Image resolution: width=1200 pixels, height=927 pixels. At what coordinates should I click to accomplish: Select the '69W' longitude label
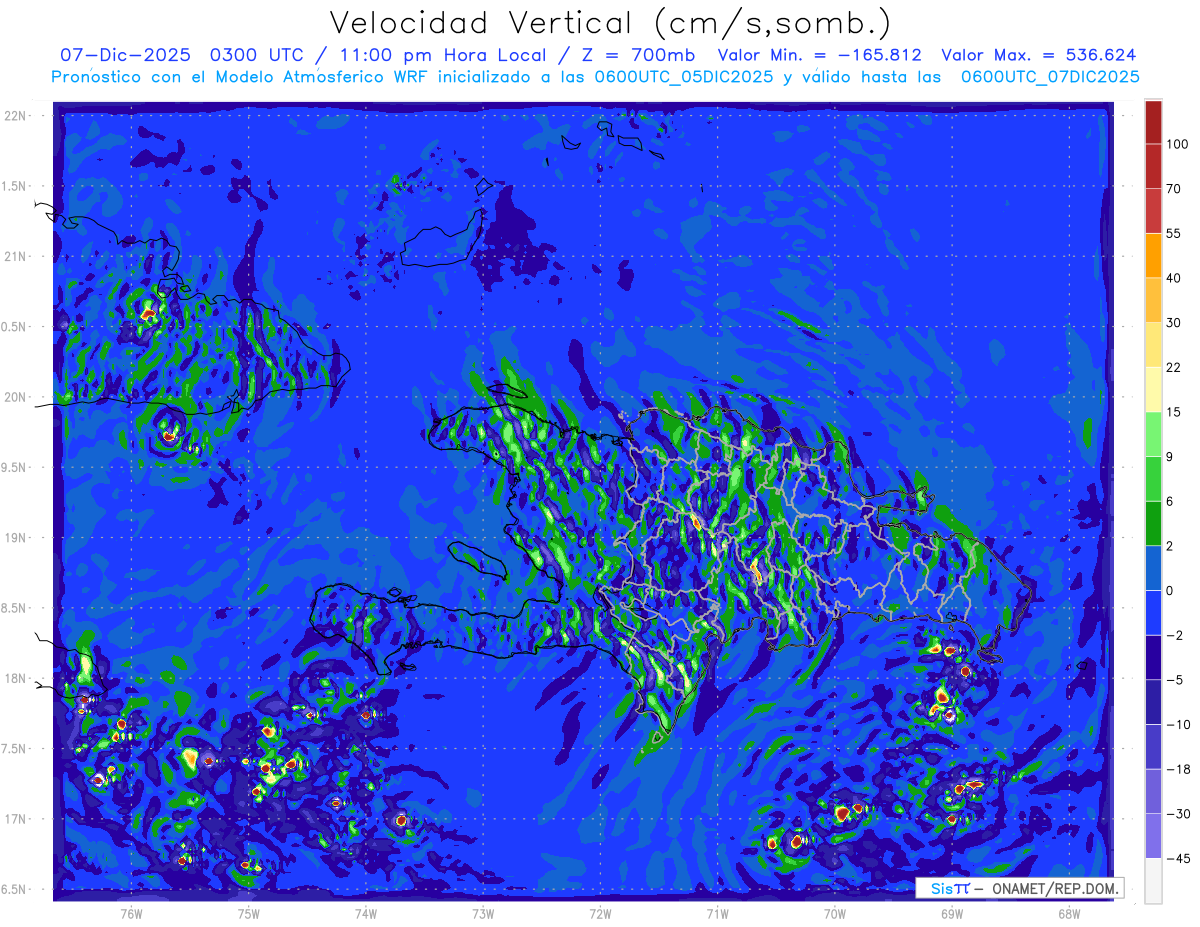pos(952,914)
